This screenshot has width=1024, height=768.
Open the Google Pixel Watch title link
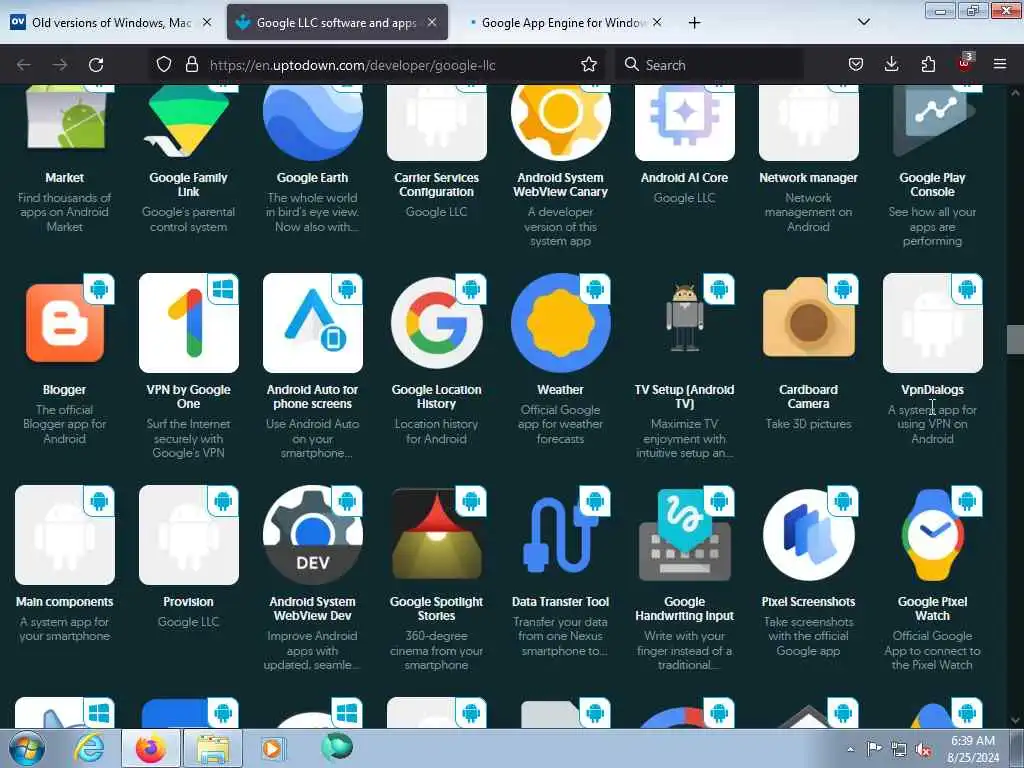(x=933, y=609)
